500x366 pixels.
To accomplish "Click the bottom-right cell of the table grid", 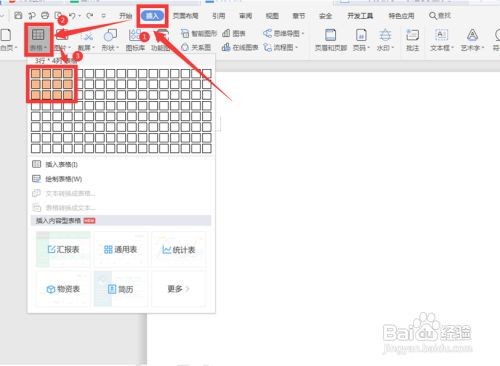I will 207,148.
